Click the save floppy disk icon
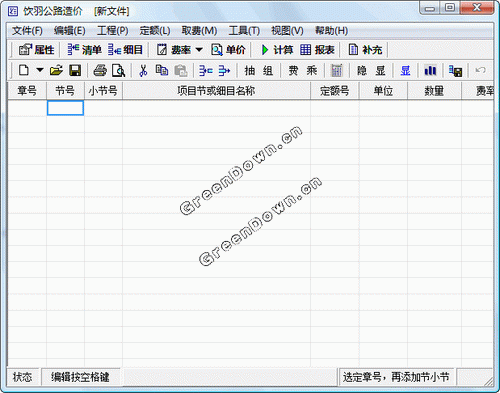 pos(75,70)
